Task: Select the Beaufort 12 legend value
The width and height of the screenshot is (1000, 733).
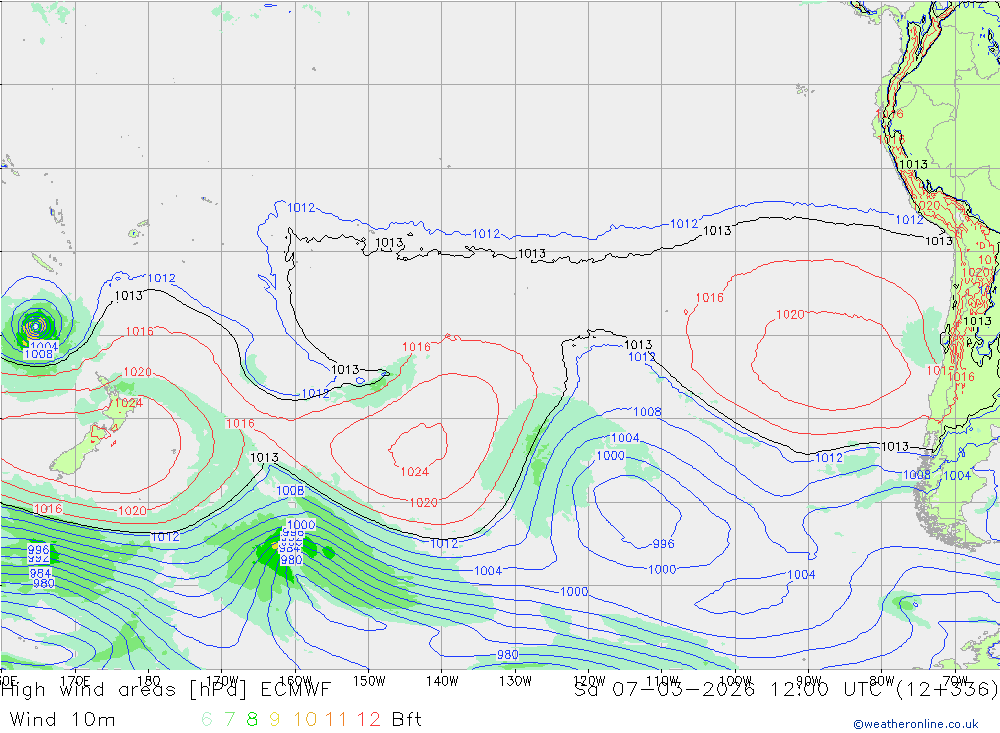Action: [369, 720]
